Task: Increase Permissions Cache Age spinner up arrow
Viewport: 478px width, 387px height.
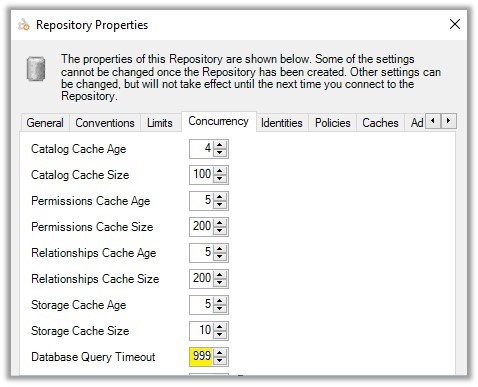Action: [x=219, y=197]
